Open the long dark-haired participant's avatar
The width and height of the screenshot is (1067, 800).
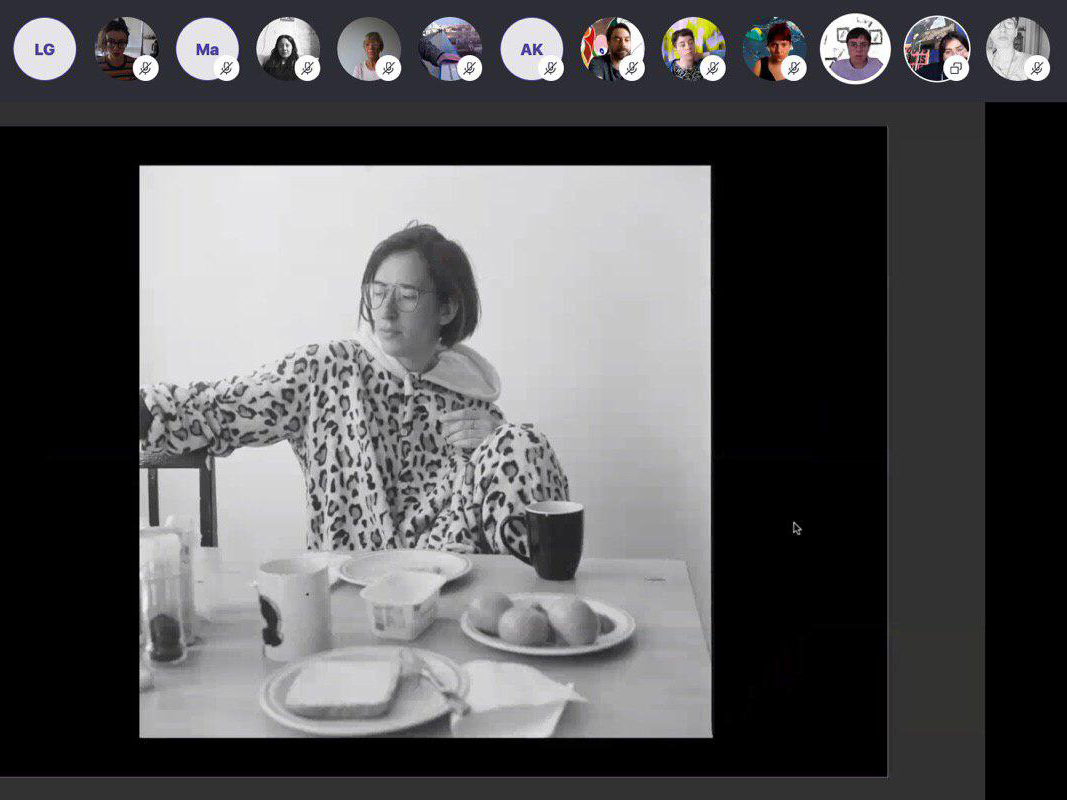tap(288, 49)
